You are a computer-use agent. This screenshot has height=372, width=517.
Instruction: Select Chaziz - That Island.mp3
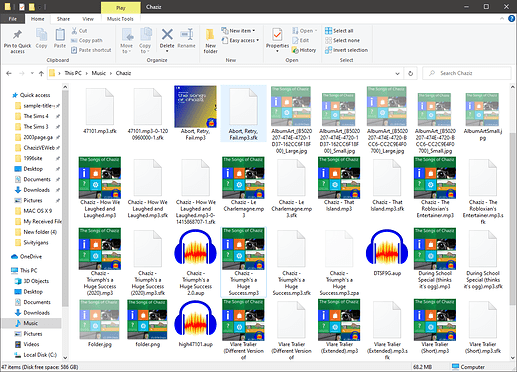pos(339,184)
